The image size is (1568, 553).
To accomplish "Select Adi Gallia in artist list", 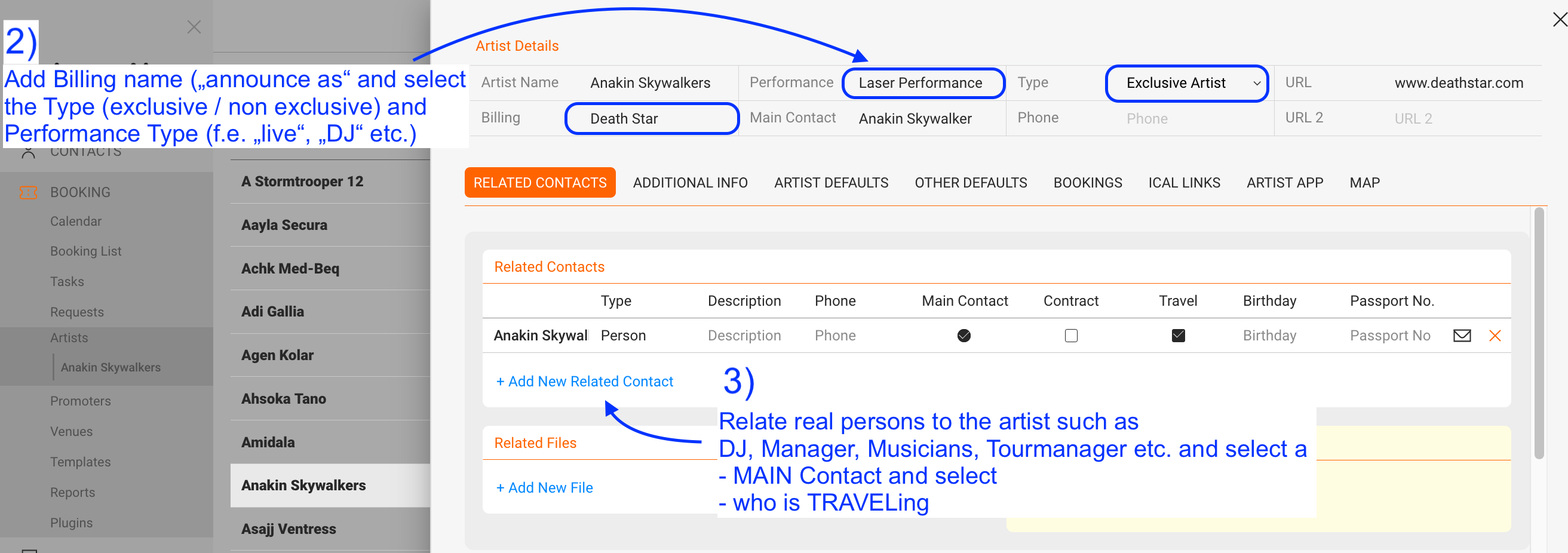I will coord(330,312).
